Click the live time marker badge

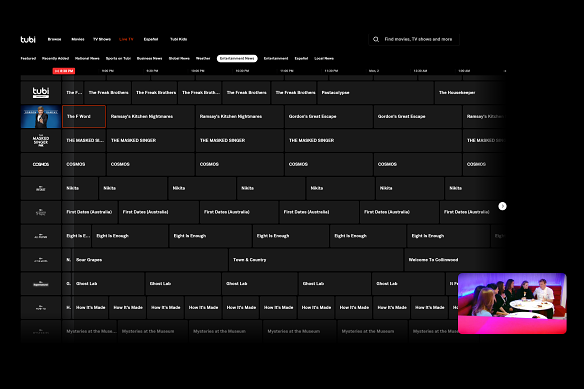click(x=64, y=71)
